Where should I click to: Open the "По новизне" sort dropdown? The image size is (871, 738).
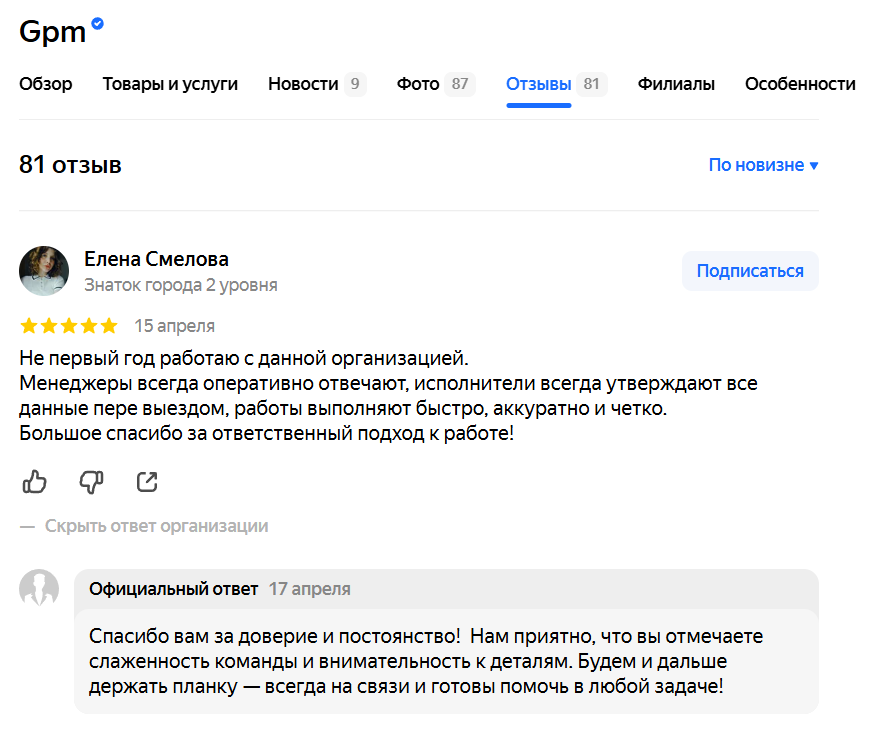click(763, 165)
